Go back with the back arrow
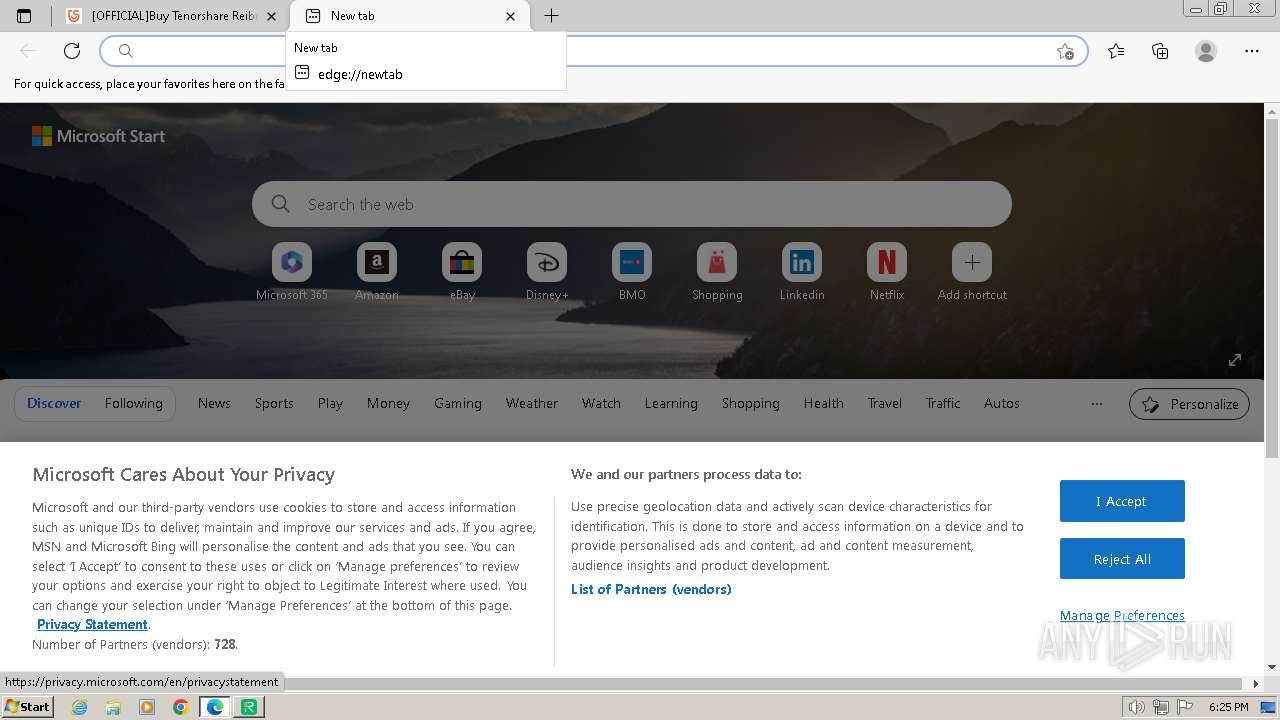The height and width of the screenshot is (720, 1280). tap(28, 51)
